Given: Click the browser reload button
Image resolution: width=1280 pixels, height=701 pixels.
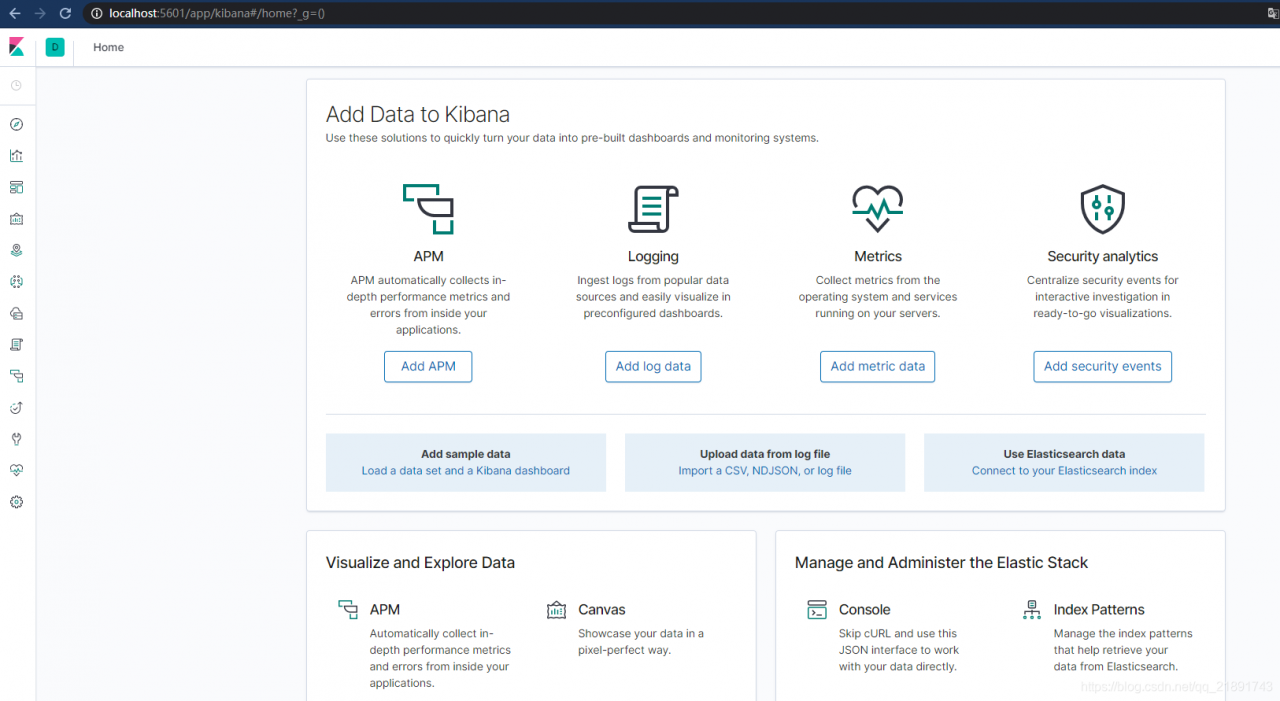Looking at the screenshot, I should (65, 13).
